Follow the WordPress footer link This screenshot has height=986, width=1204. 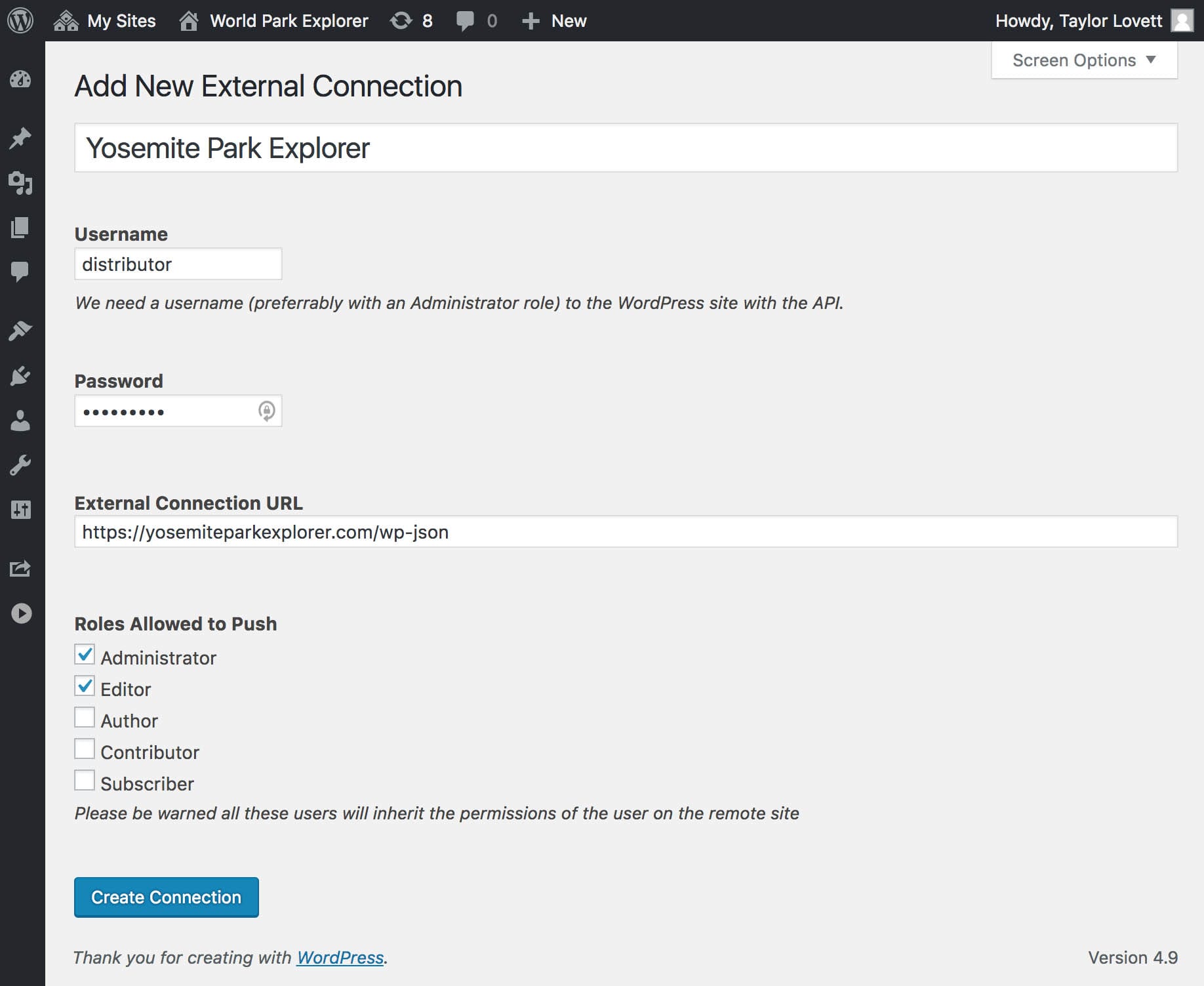pos(340,958)
